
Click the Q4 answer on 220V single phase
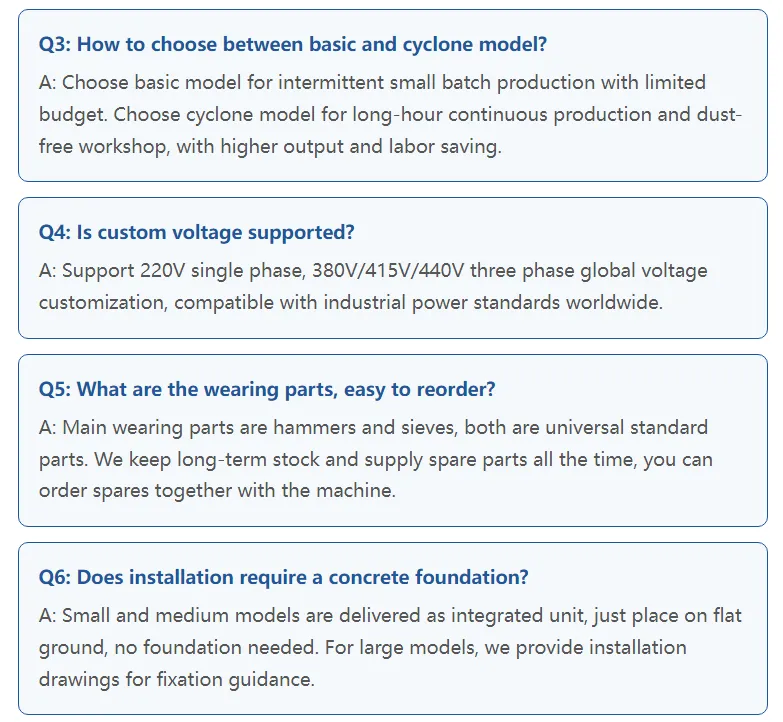[x=373, y=287]
